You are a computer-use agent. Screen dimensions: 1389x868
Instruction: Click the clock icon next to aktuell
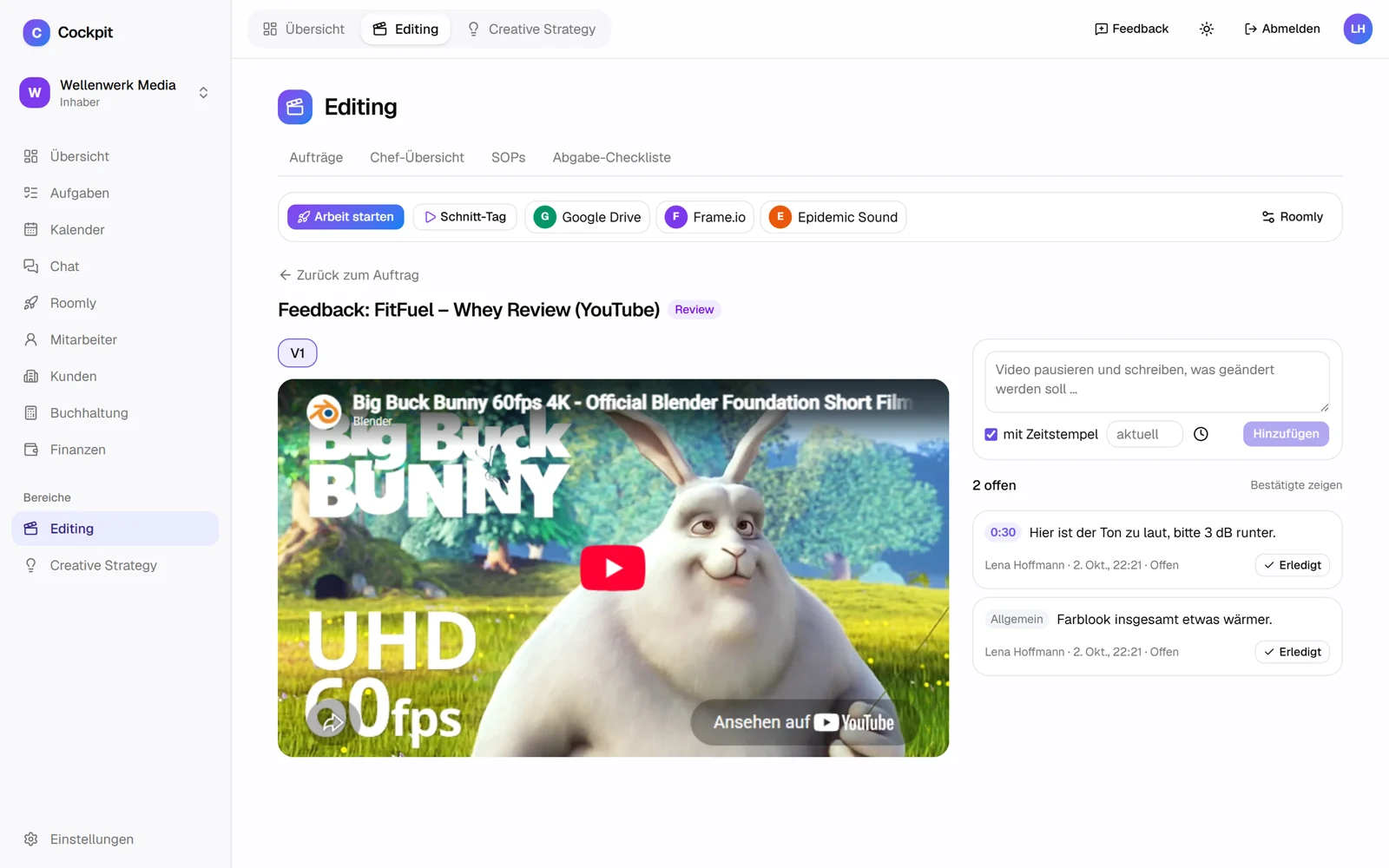(1201, 434)
